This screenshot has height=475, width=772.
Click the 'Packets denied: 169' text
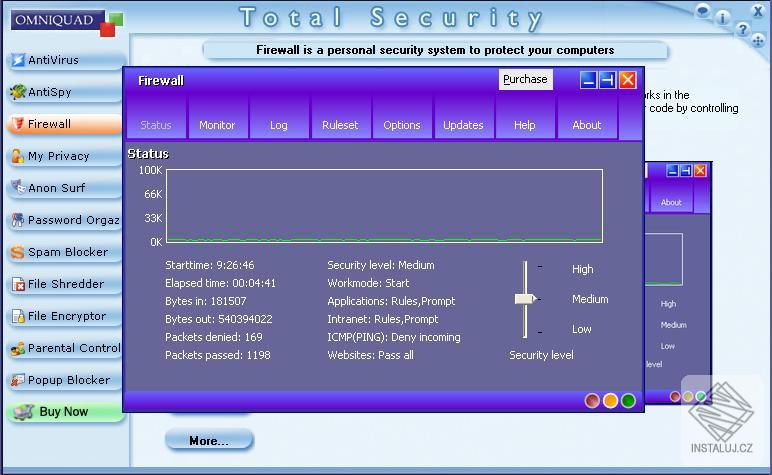(214, 337)
